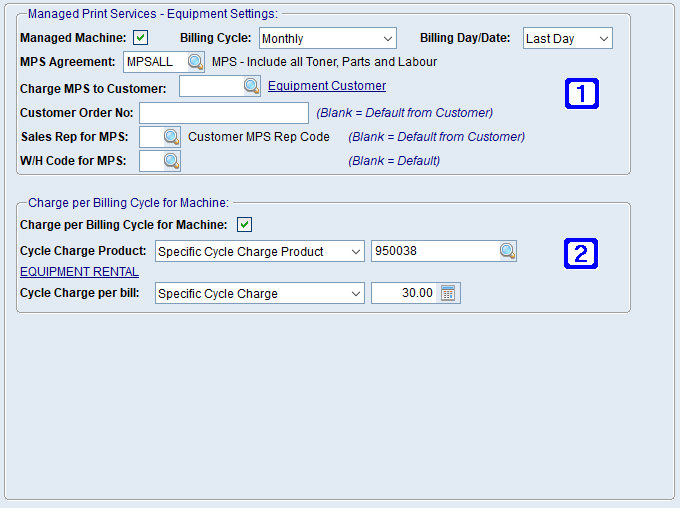The width and height of the screenshot is (680, 508).
Task: Click the Customer Order No field
Action: point(224,113)
